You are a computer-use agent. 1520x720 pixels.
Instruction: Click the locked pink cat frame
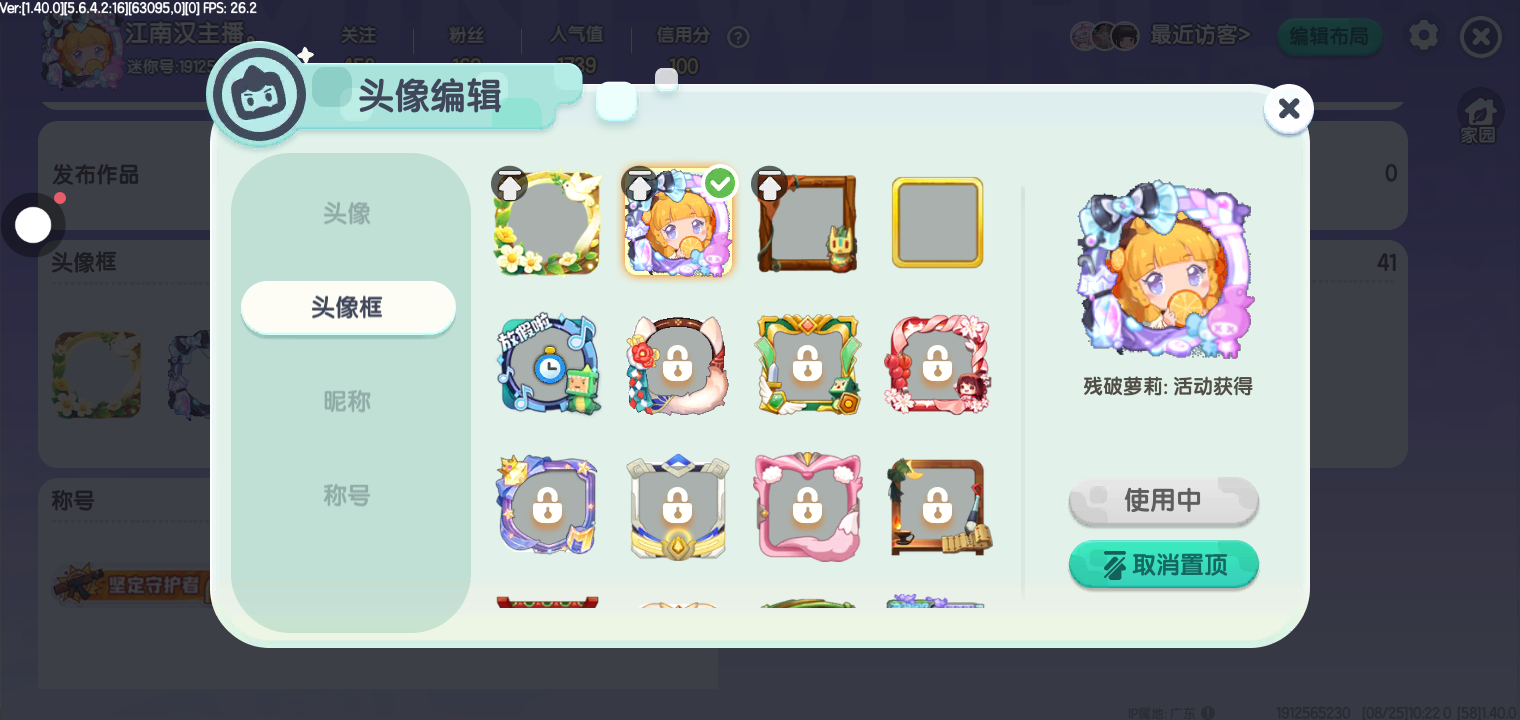point(808,507)
